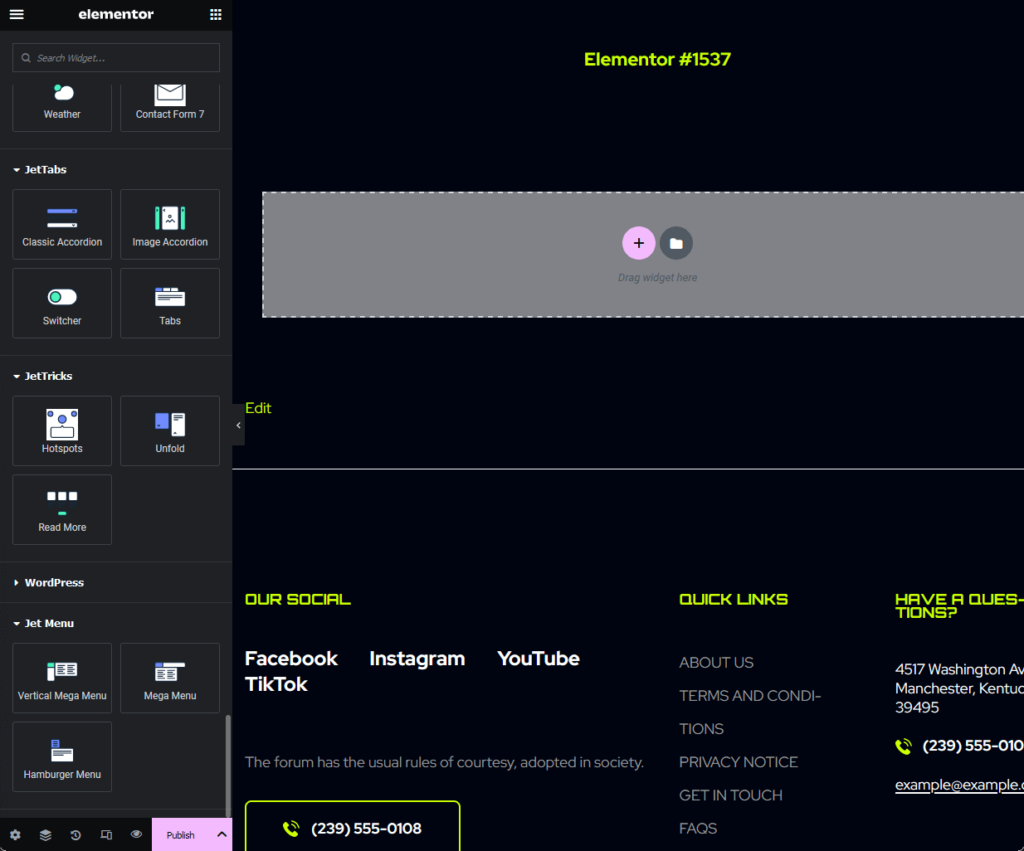Open save options arrow beside Publish
The image size is (1024, 851).
point(221,835)
